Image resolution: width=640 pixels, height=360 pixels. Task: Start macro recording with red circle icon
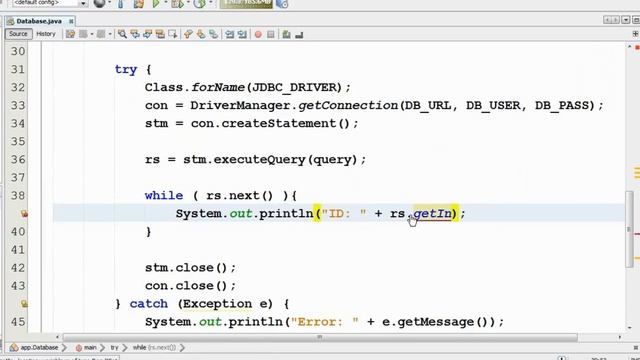258,35
